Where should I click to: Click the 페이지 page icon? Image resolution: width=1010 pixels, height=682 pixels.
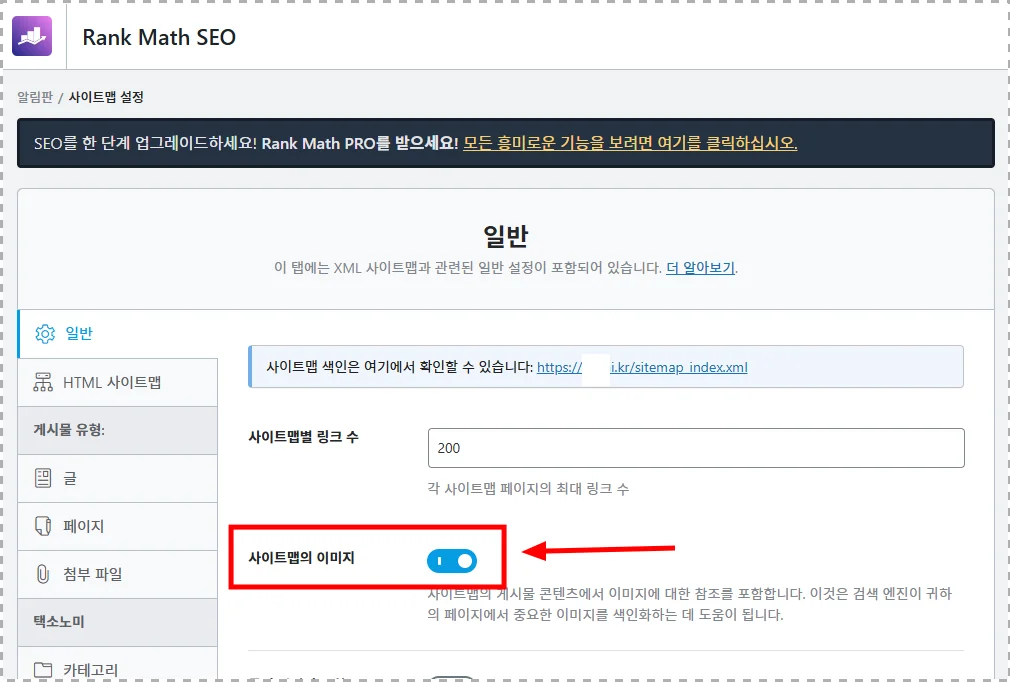point(43,526)
